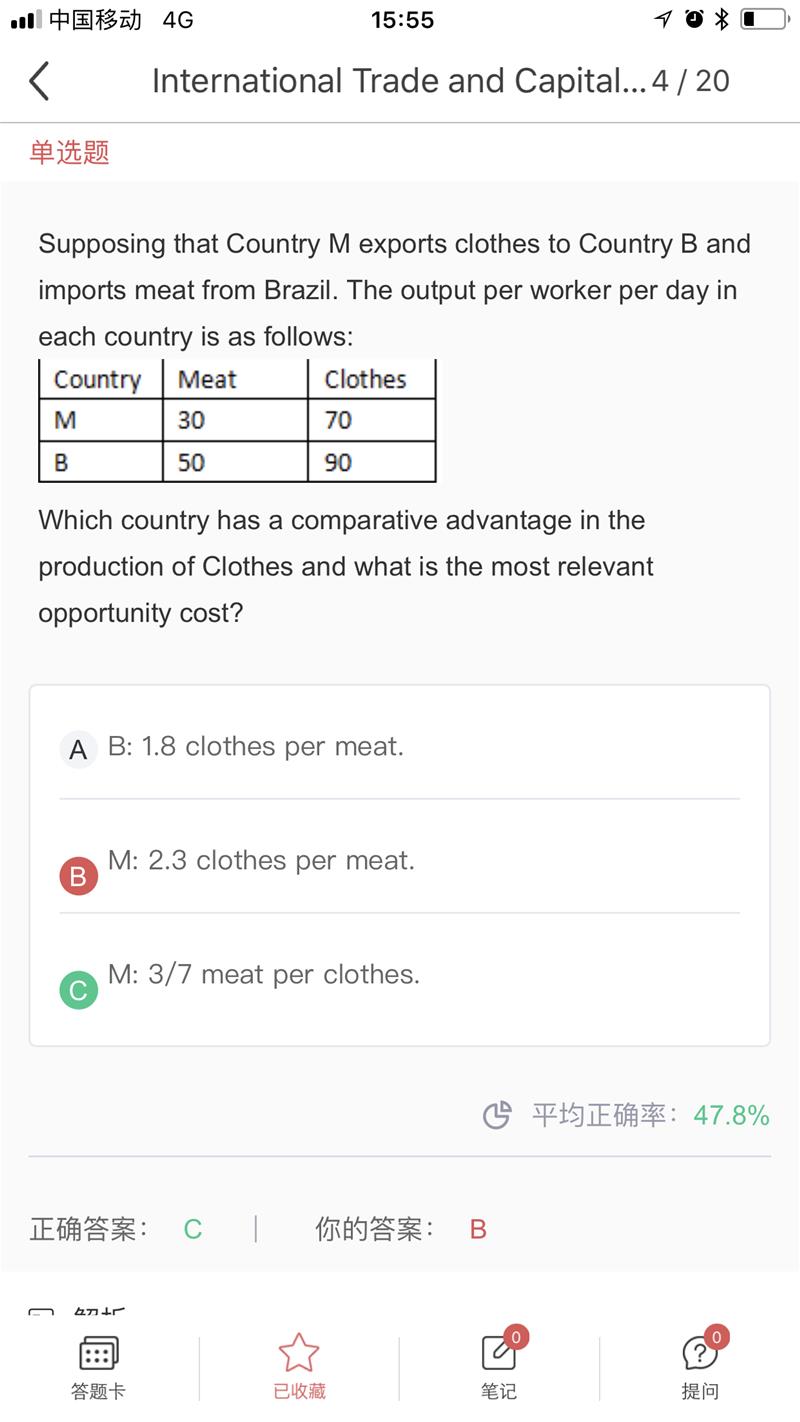Tap option text 'M: 3/7 meat per clothes'
800x1422 pixels.
(264, 974)
